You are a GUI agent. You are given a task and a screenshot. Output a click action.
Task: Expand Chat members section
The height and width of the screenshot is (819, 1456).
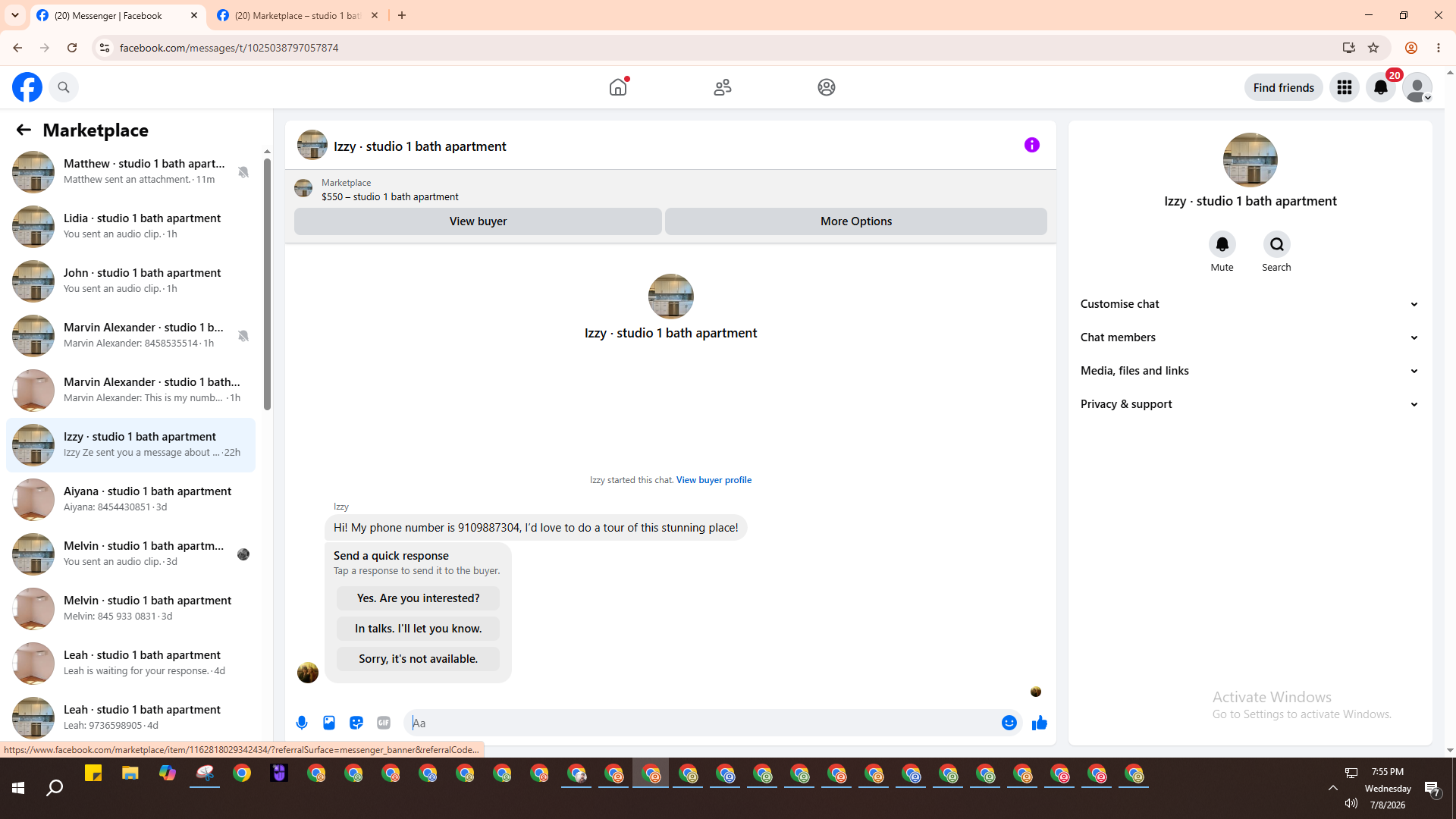click(x=1250, y=337)
